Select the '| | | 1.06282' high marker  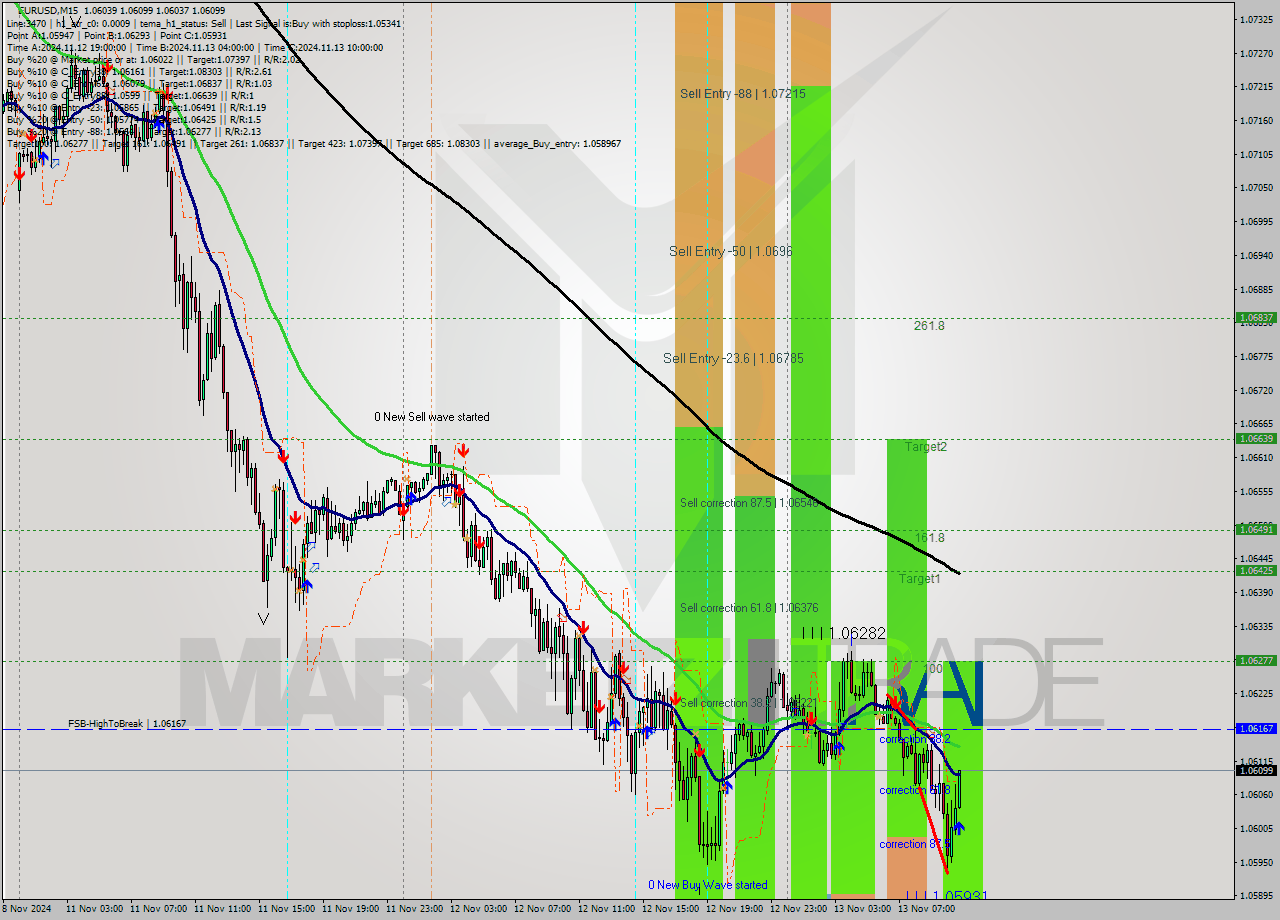click(x=844, y=633)
